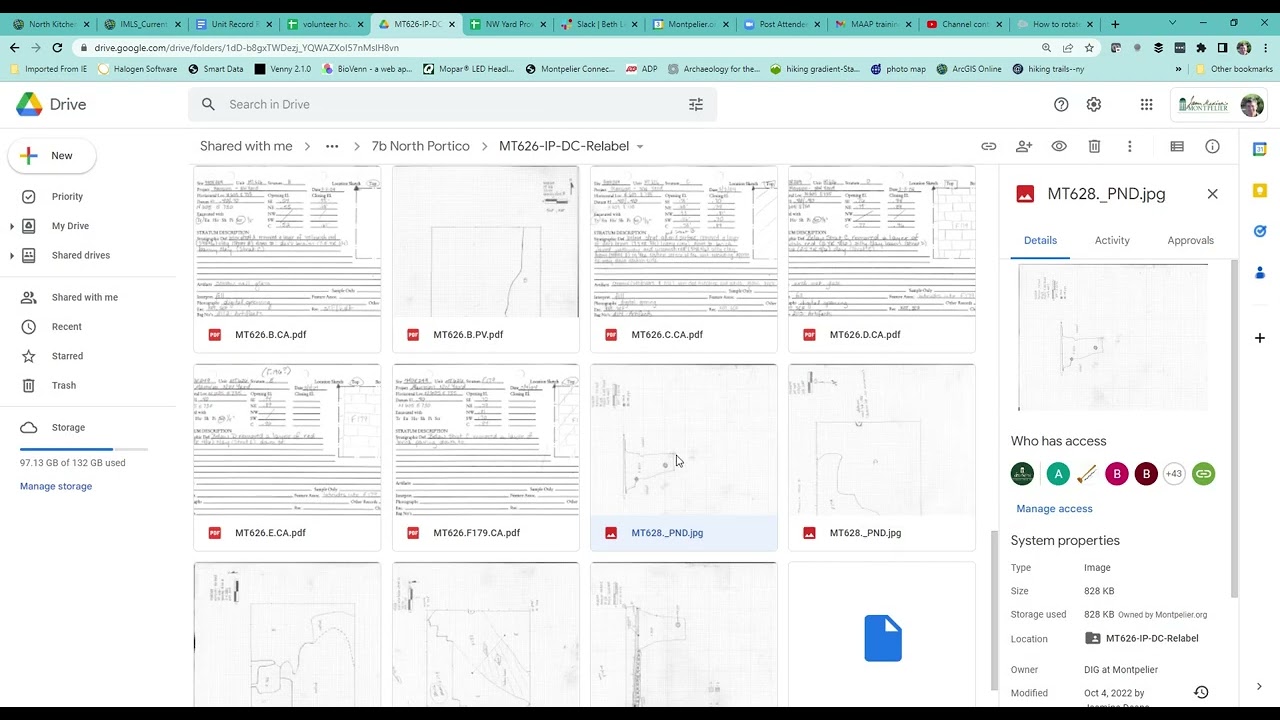Image resolution: width=1280 pixels, height=720 pixels.
Task: Expand hidden bookmarks chevron
Action: 1178,69
